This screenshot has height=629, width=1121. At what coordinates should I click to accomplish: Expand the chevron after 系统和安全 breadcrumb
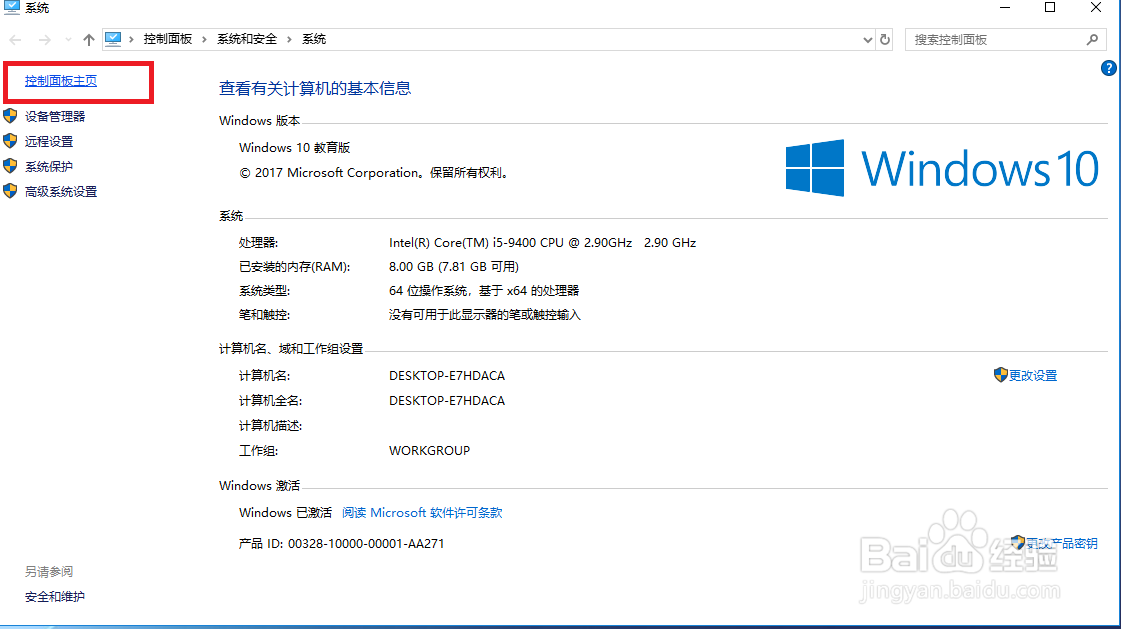[x=289, y=39]
